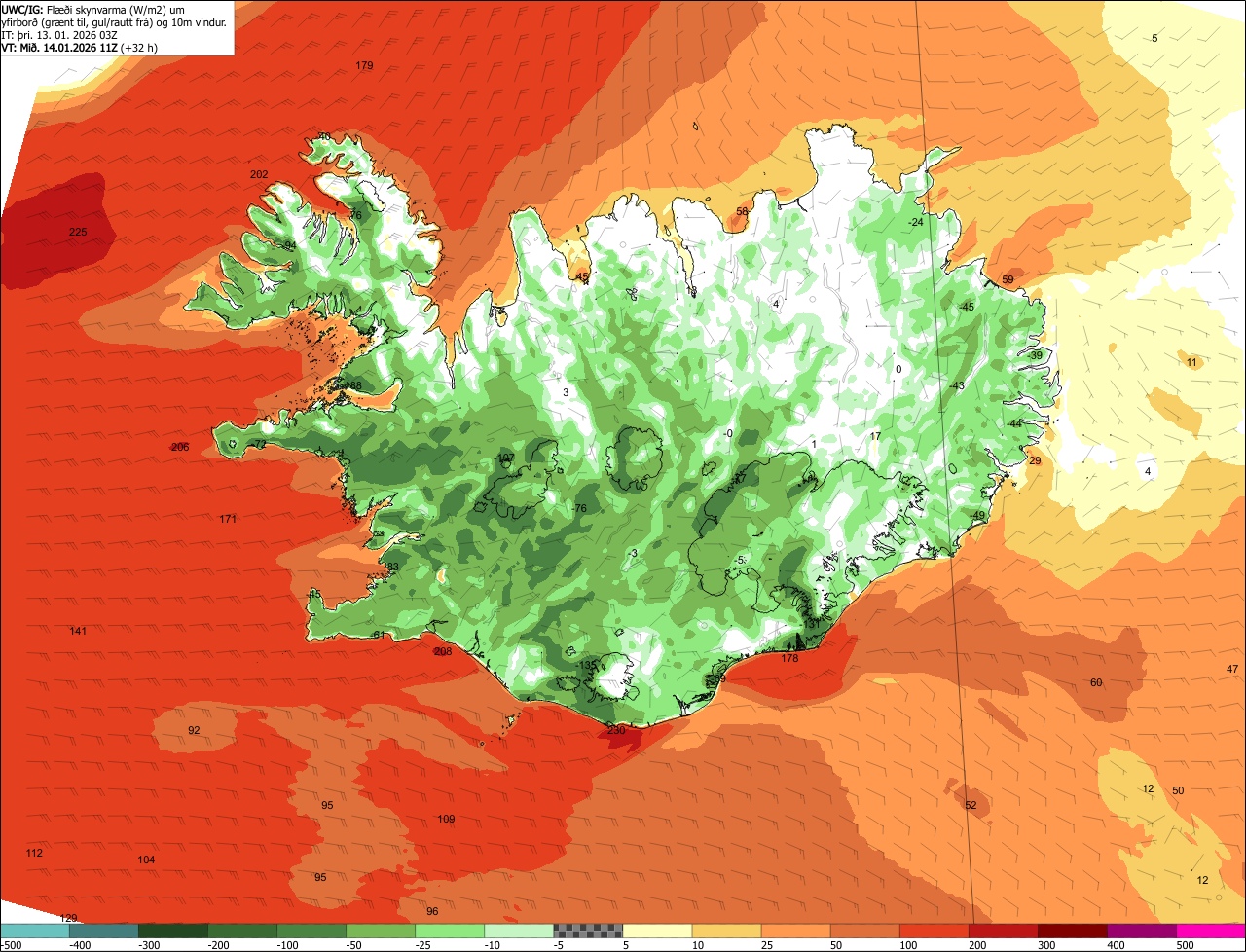Click the teal -400 to -300 legend swatch
1246x952 pixels.
[103, 931]
